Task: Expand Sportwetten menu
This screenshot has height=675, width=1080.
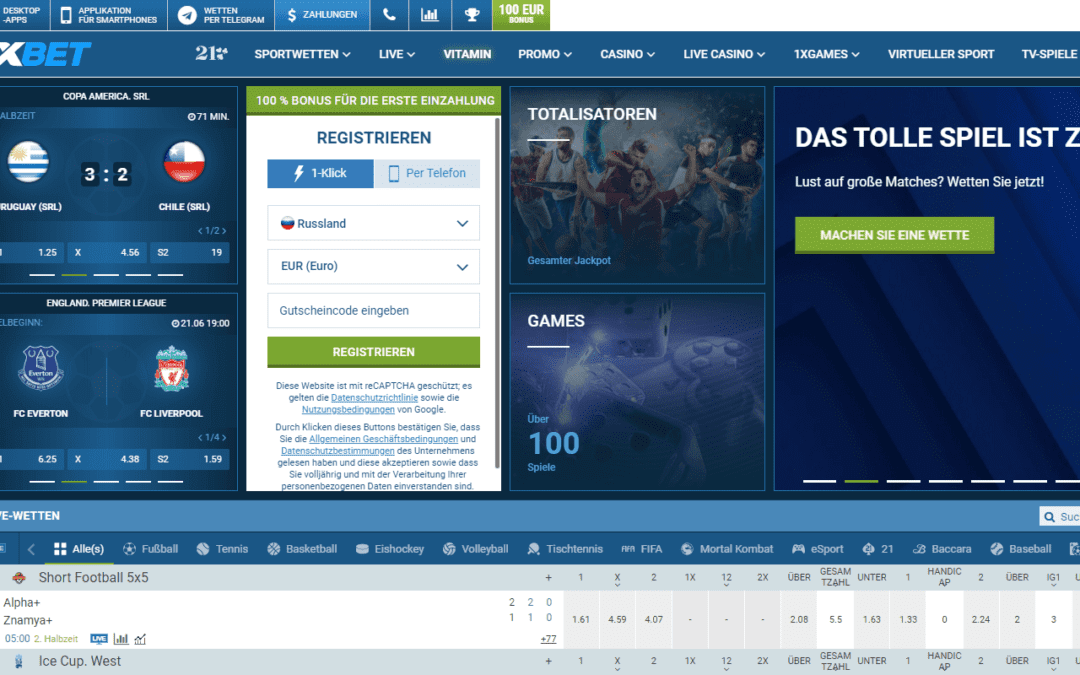Action: pyautogui.click(x=302, y=54)
